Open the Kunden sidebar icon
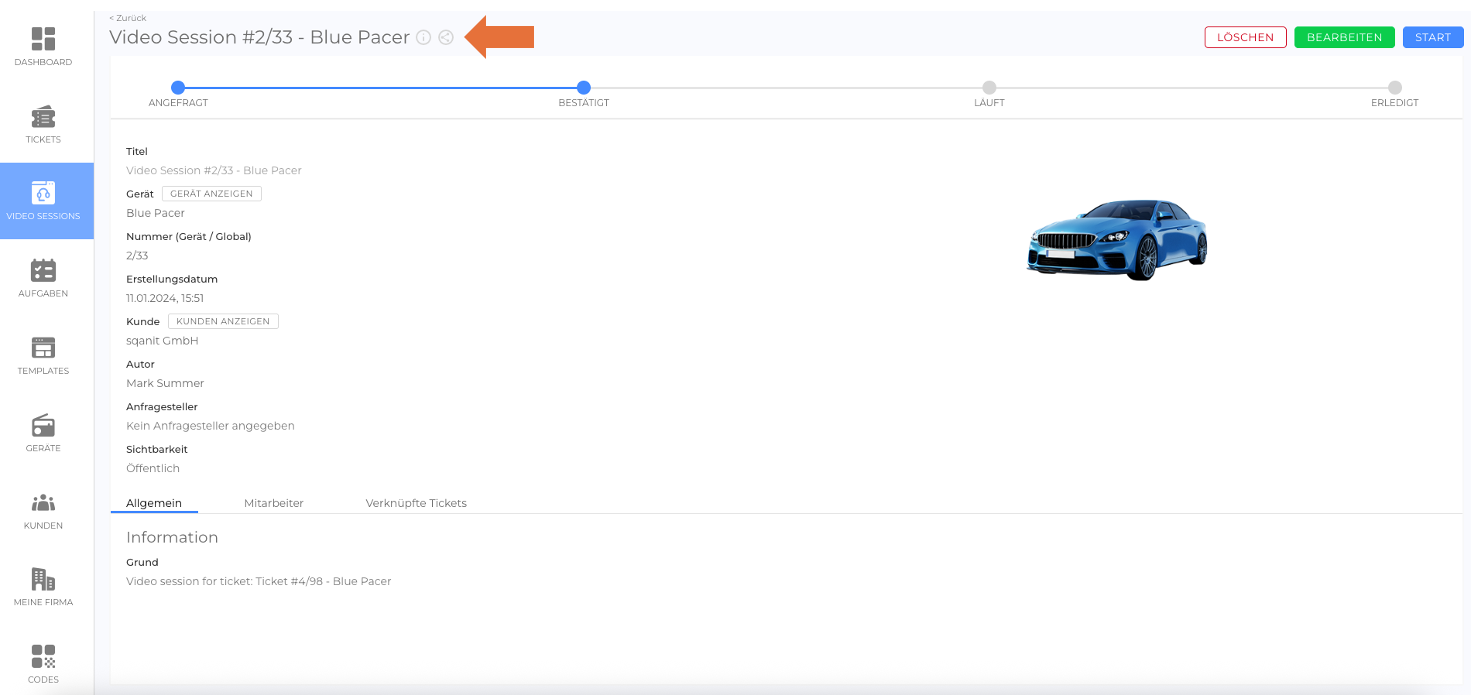1472x695 pixels. coord(43,503)
